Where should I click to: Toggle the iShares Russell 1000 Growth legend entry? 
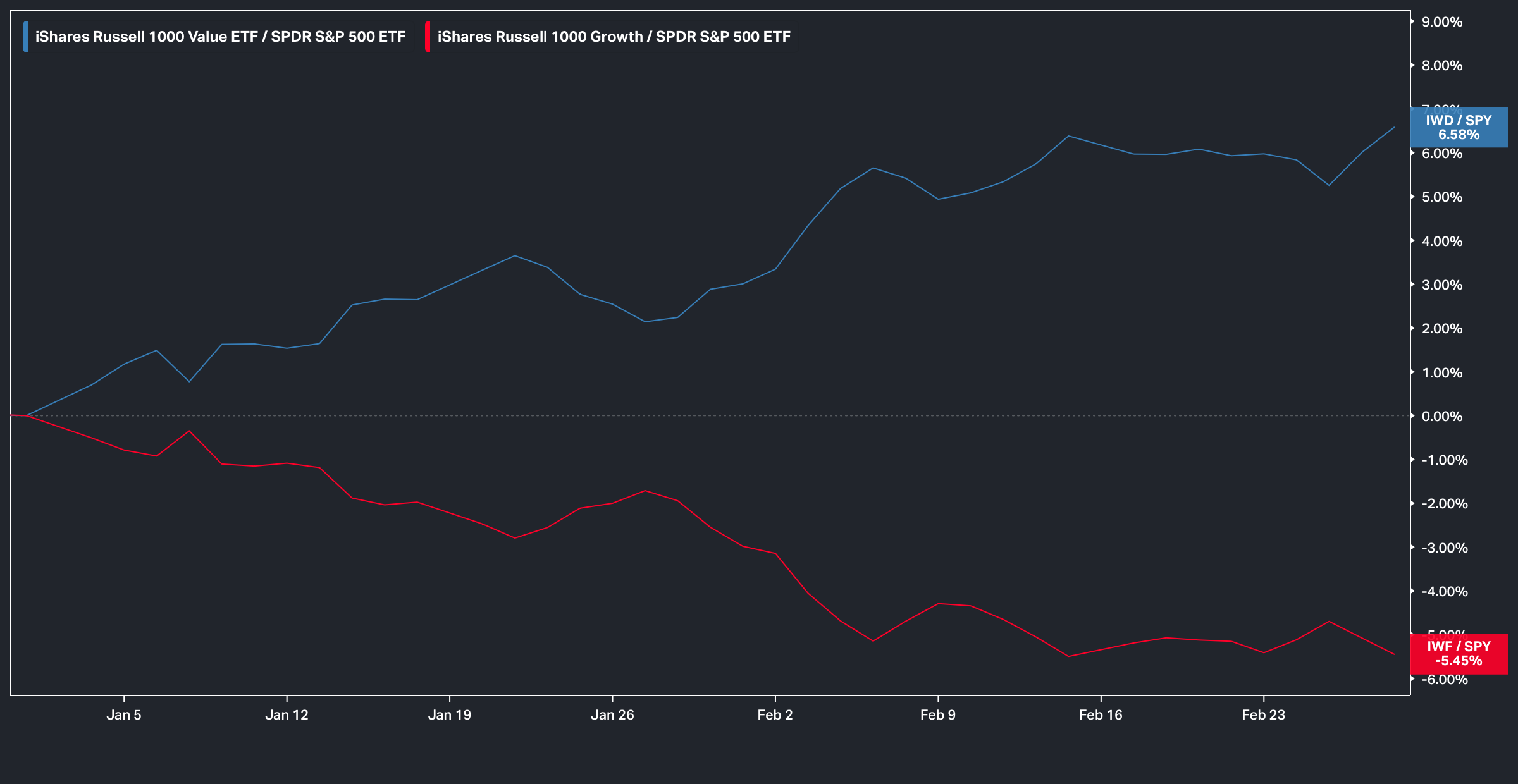(x=614, y=37)
